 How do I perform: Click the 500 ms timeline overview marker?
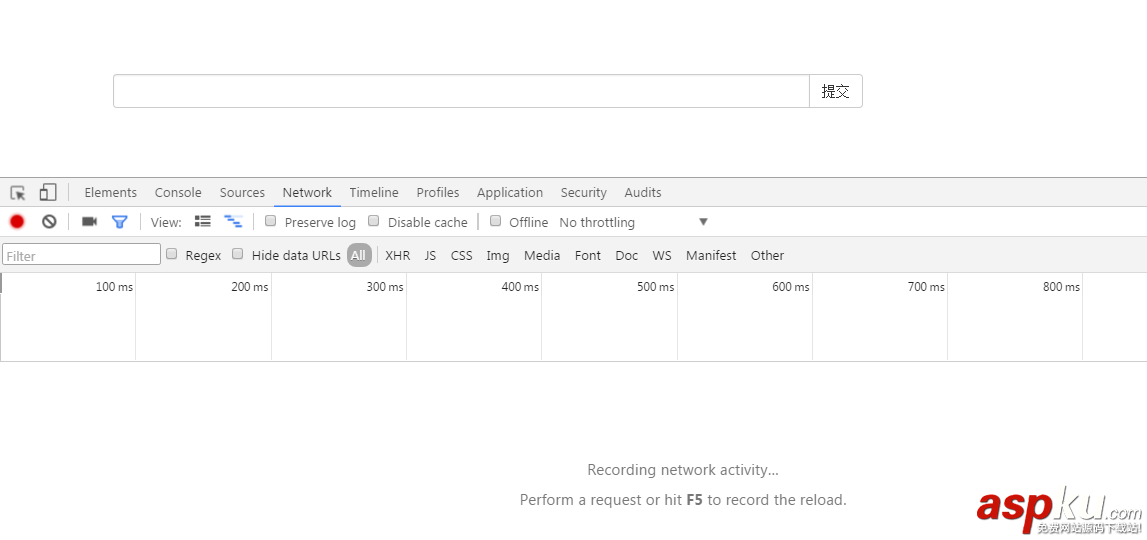tap(655, 287)
